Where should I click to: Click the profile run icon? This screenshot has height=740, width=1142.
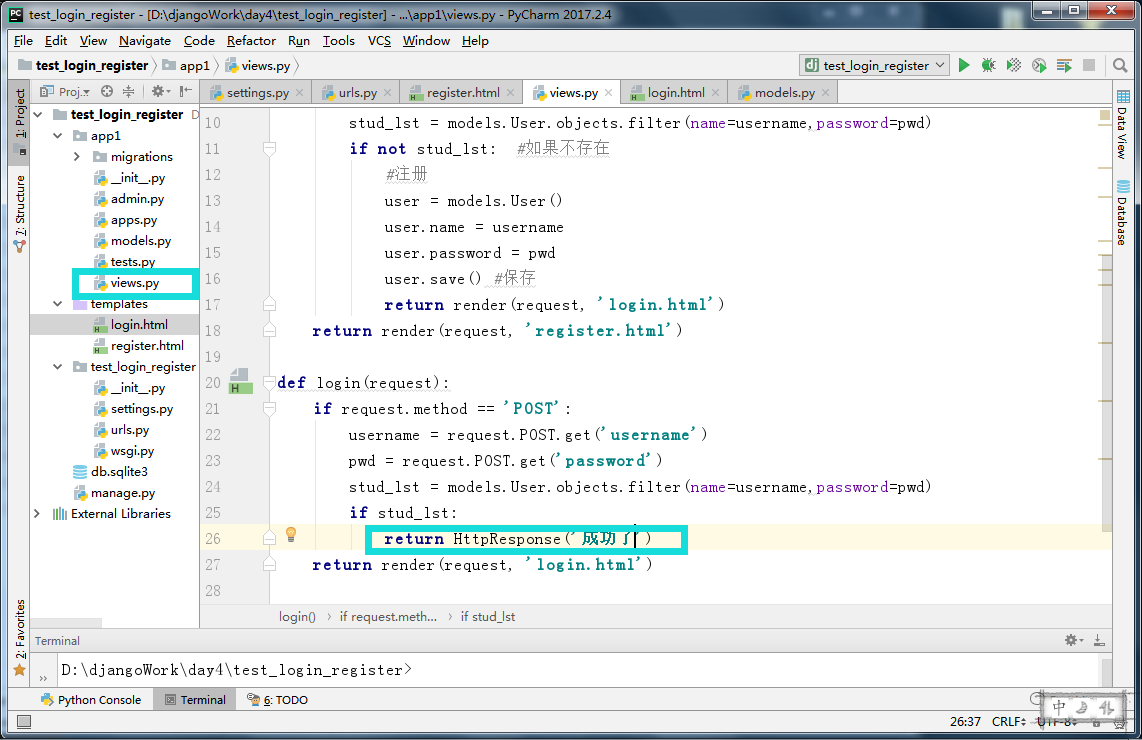(x=1039, y=66)
